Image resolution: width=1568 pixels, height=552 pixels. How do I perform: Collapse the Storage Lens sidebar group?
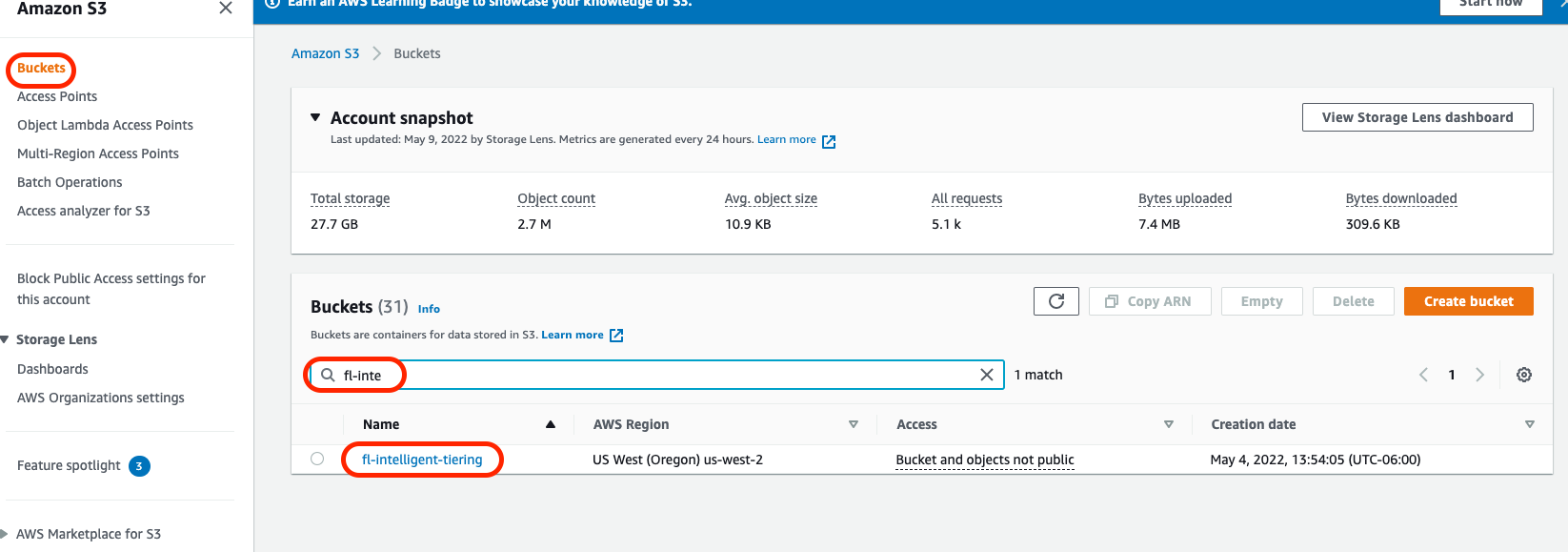pos(6,339)
